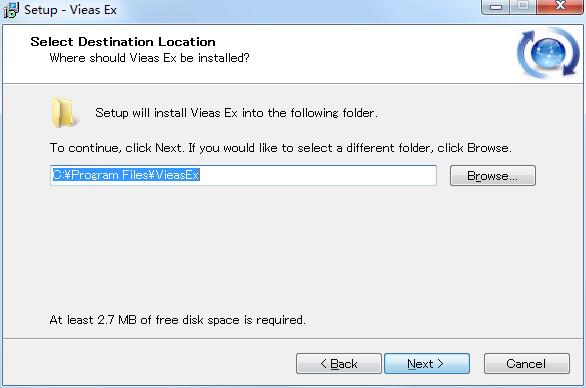
Task: Close the Setup window with red X
Action: 560,7
